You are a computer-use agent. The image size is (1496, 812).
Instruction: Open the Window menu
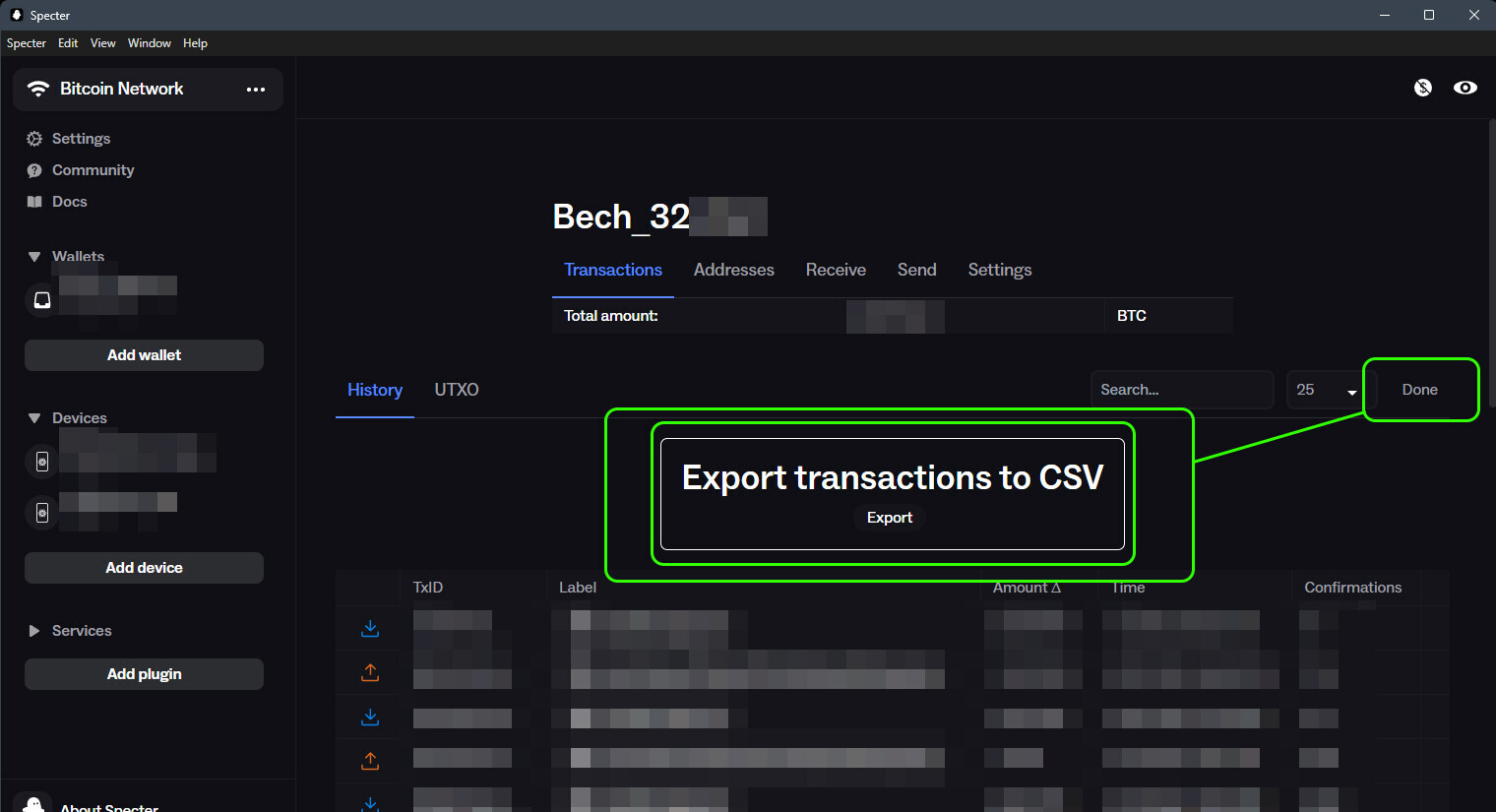coord(150,43)
